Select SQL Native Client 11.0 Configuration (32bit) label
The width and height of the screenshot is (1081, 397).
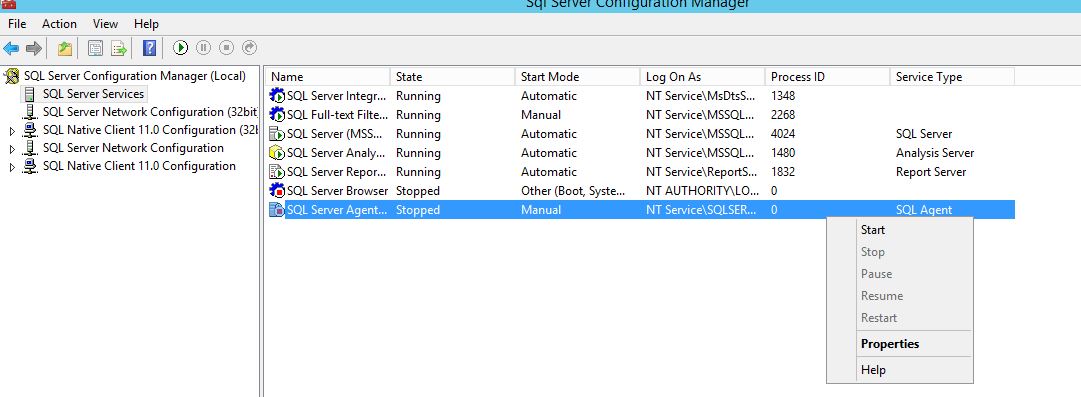(x=150, y=130)
